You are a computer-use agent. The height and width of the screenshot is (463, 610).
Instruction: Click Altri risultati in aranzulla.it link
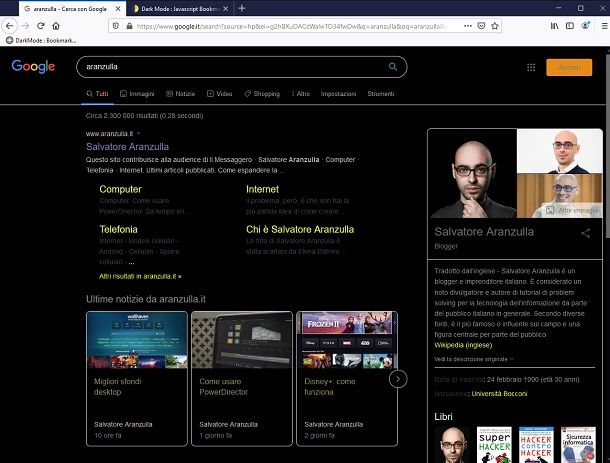click(x=140, y=276)
